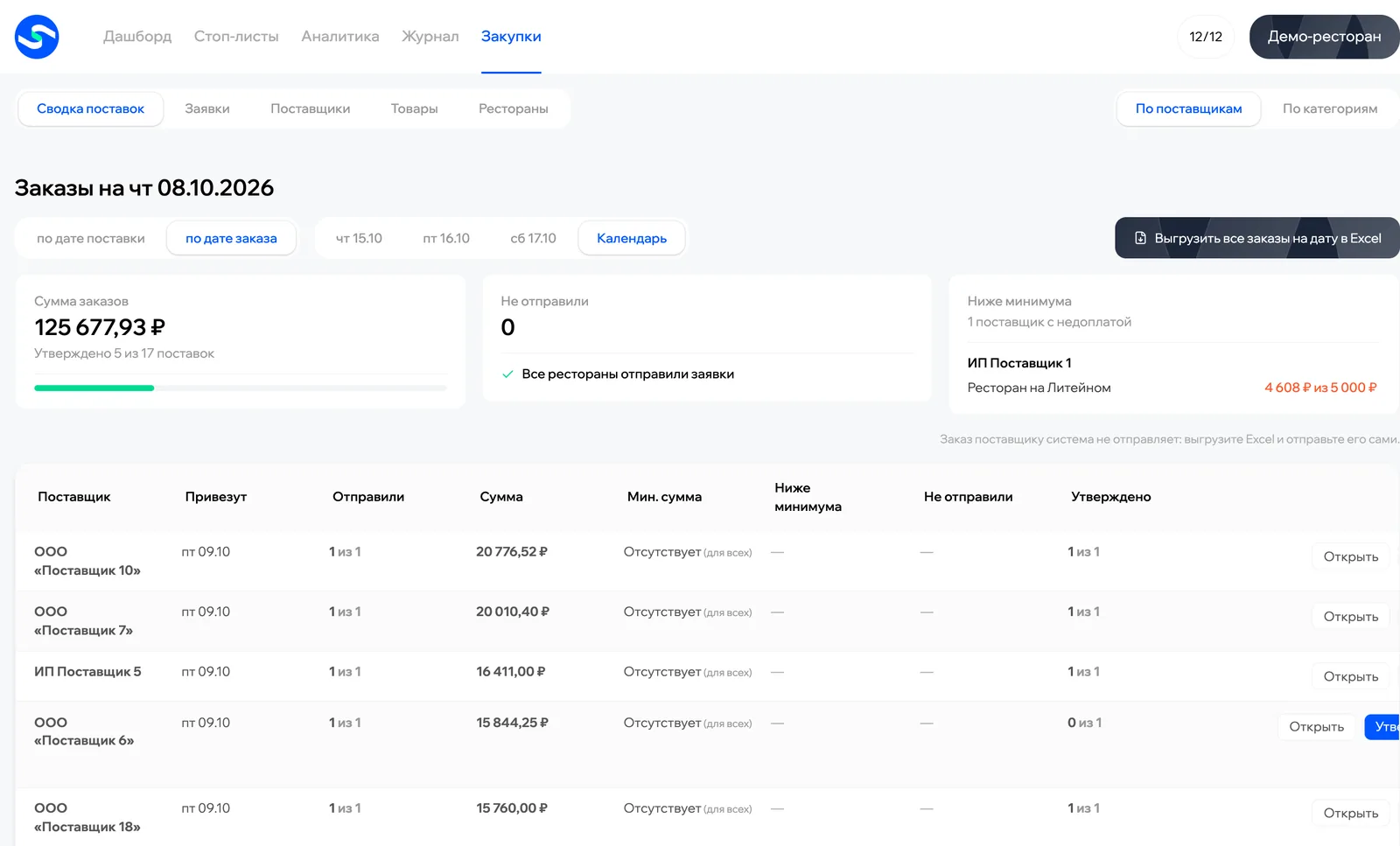Viewport: 1400px width, 846px height.
Task: Choose по дате поставки filter
Action: 91,239
